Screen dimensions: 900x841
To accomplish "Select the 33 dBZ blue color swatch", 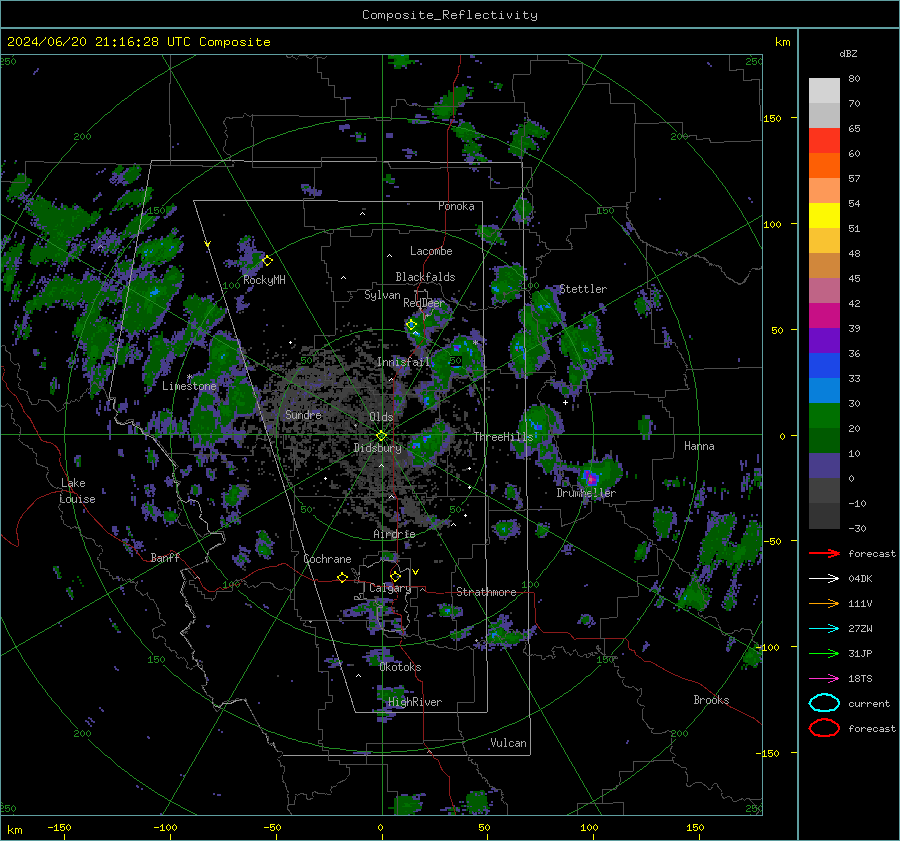I will (x=824, y=366).
